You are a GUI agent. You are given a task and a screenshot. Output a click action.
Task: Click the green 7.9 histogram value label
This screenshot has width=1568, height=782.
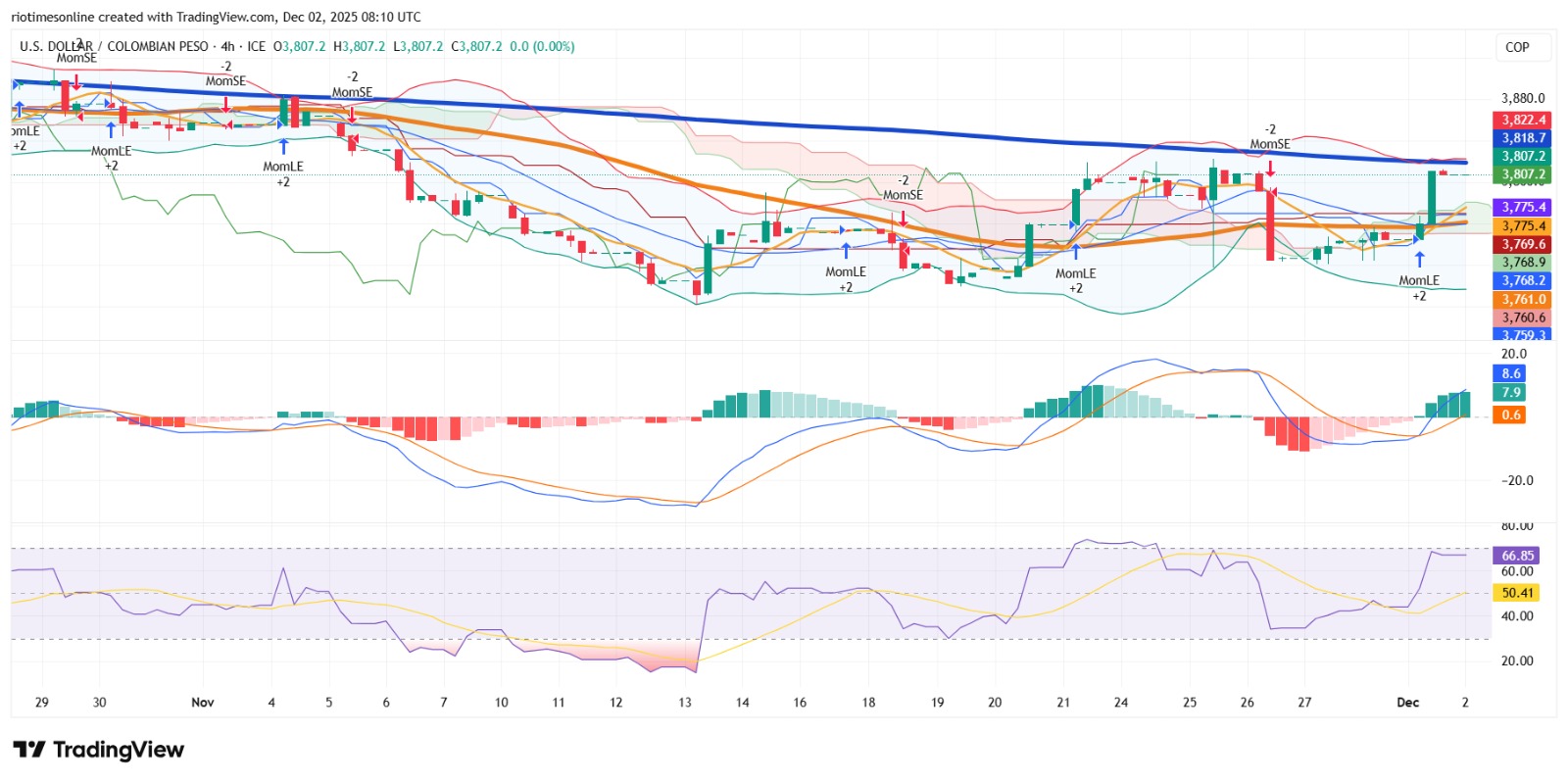point(1511,392)
